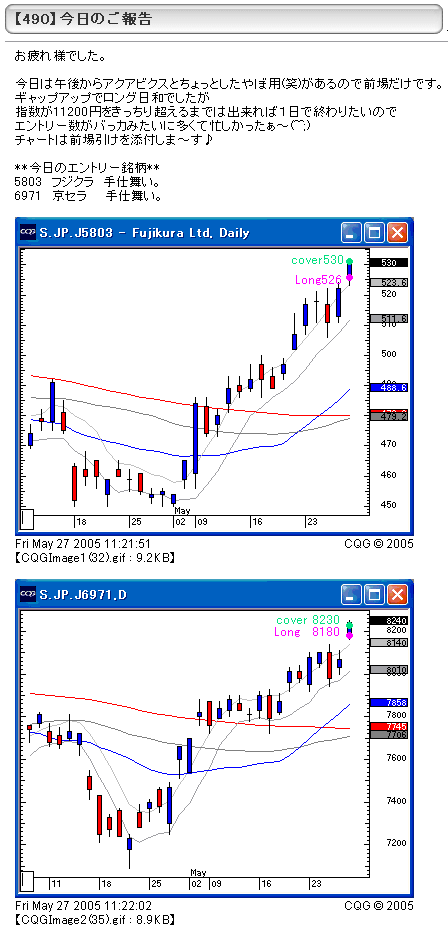The height and width of the screenshot is (931, 448).
Task: Click the '500' price axis value on Fujikura chart
Action: tap(389, 354)
